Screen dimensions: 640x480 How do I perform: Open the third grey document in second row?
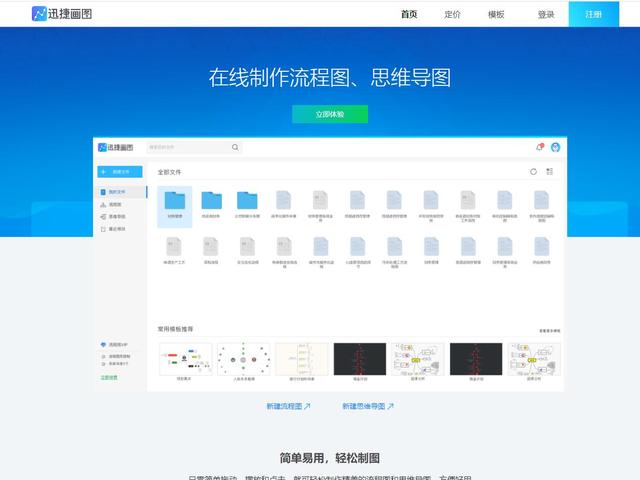click(x=247, y=247)
